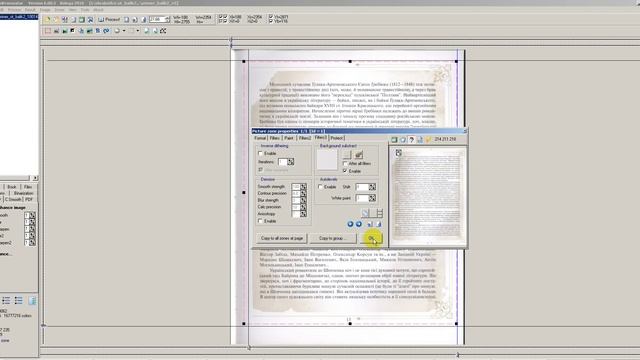Click the question mark help icon above preview
The width and height of the screenshot is (640, 360).
411,140
